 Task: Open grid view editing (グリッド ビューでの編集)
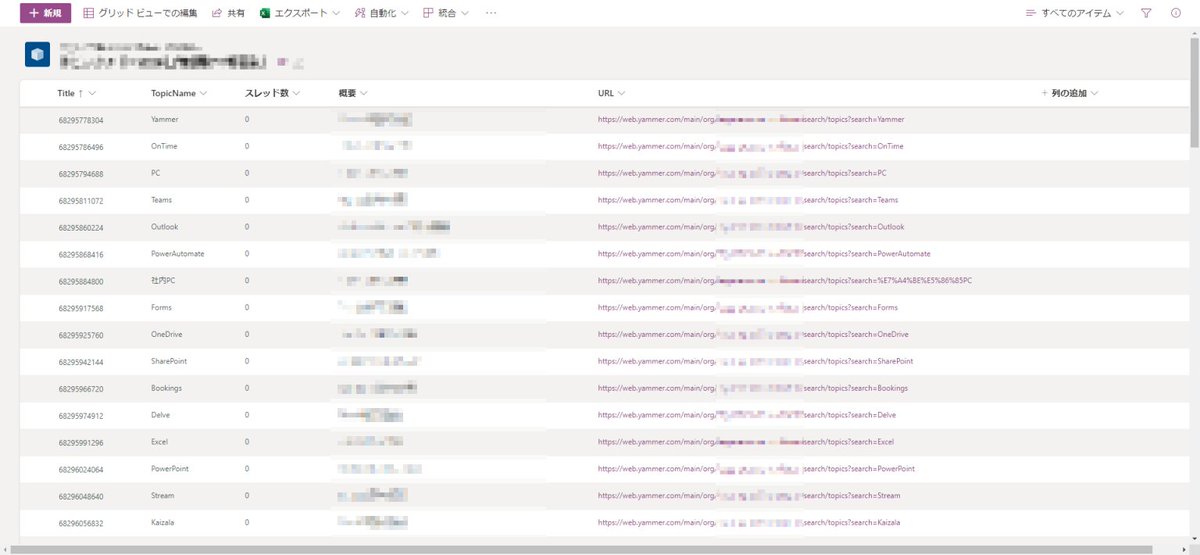pos(140,13)
